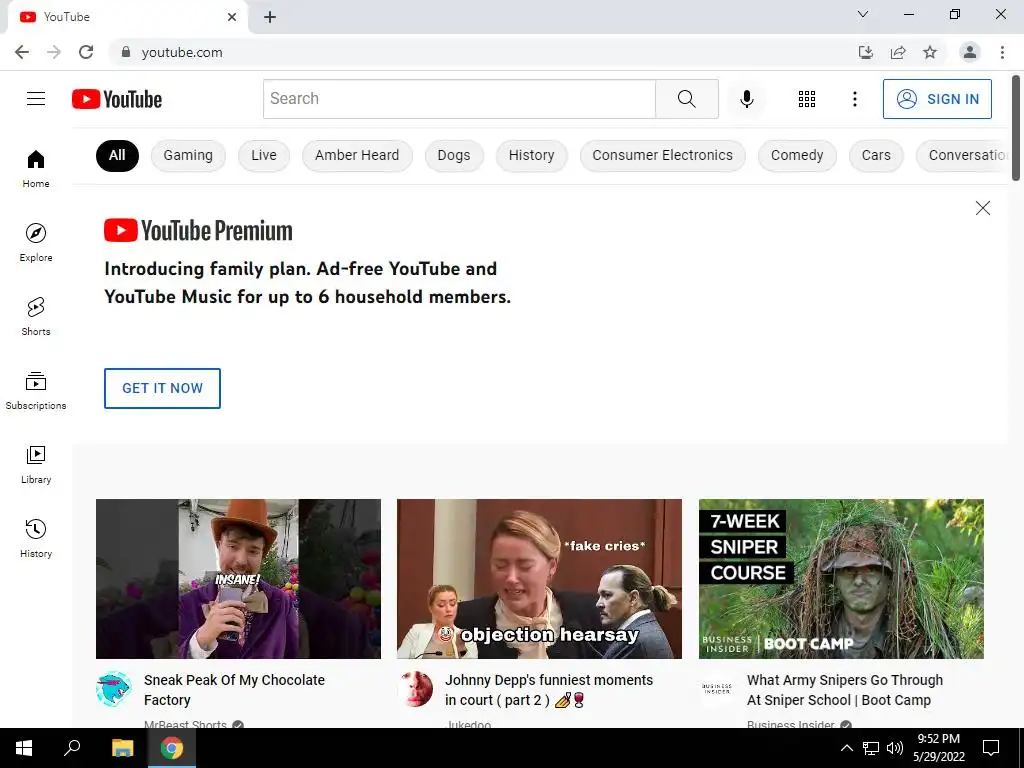This screenshot has width=1024, height=768.
Task: Open File Explorer from taskbar
Action: 122,748
